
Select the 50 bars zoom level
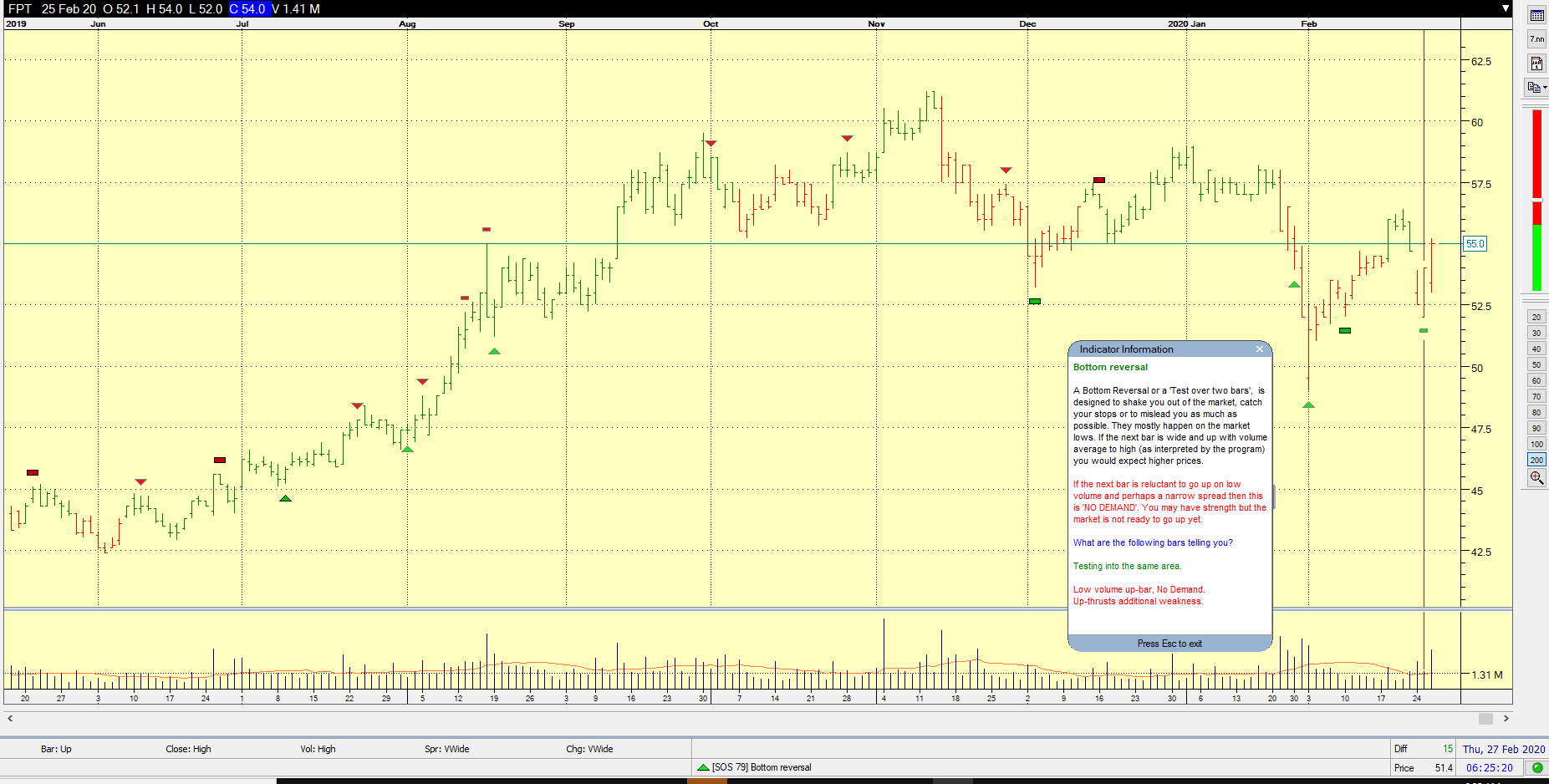[1536, 364]
